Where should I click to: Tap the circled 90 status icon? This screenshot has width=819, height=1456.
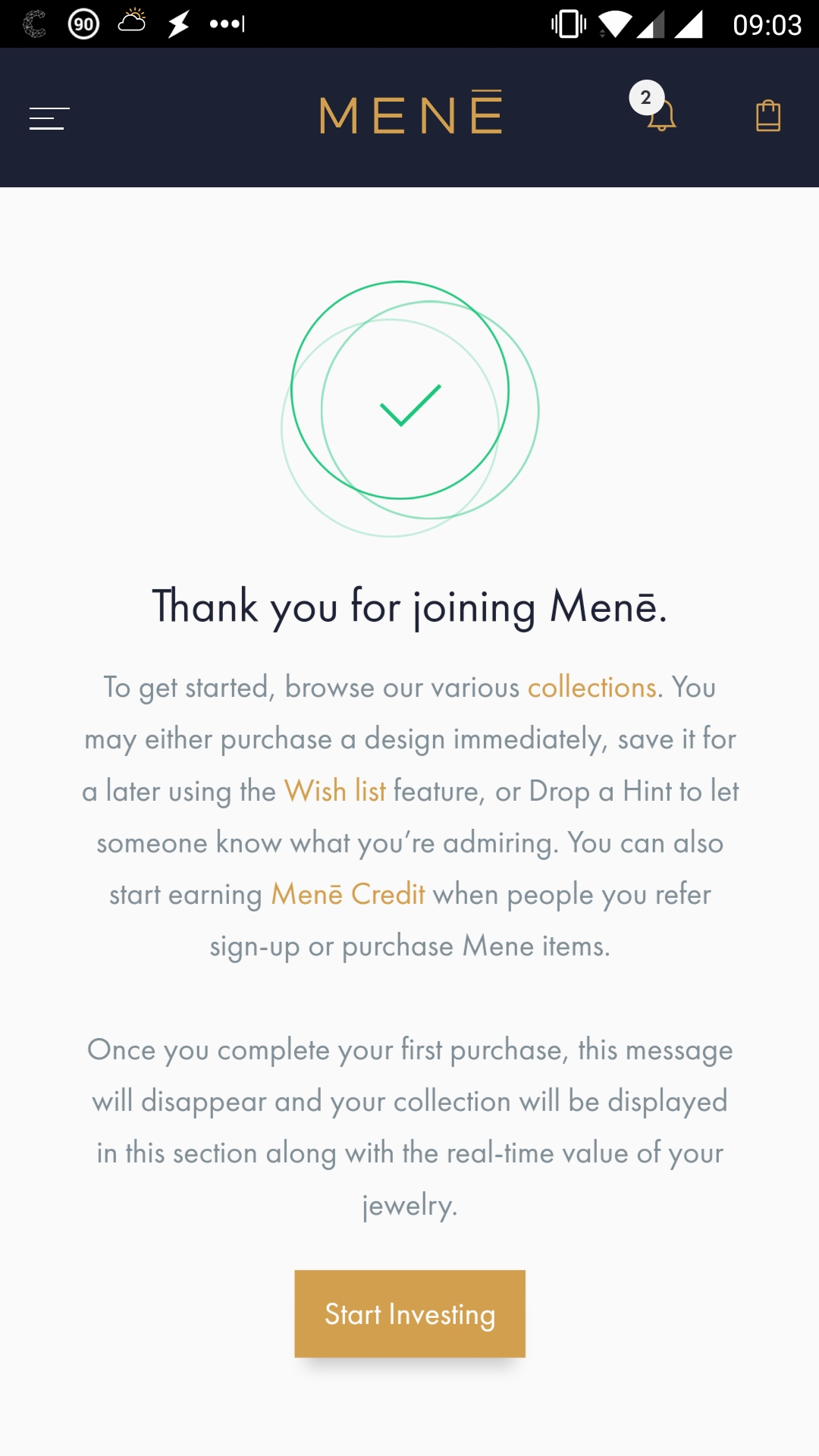pos(83,24)
